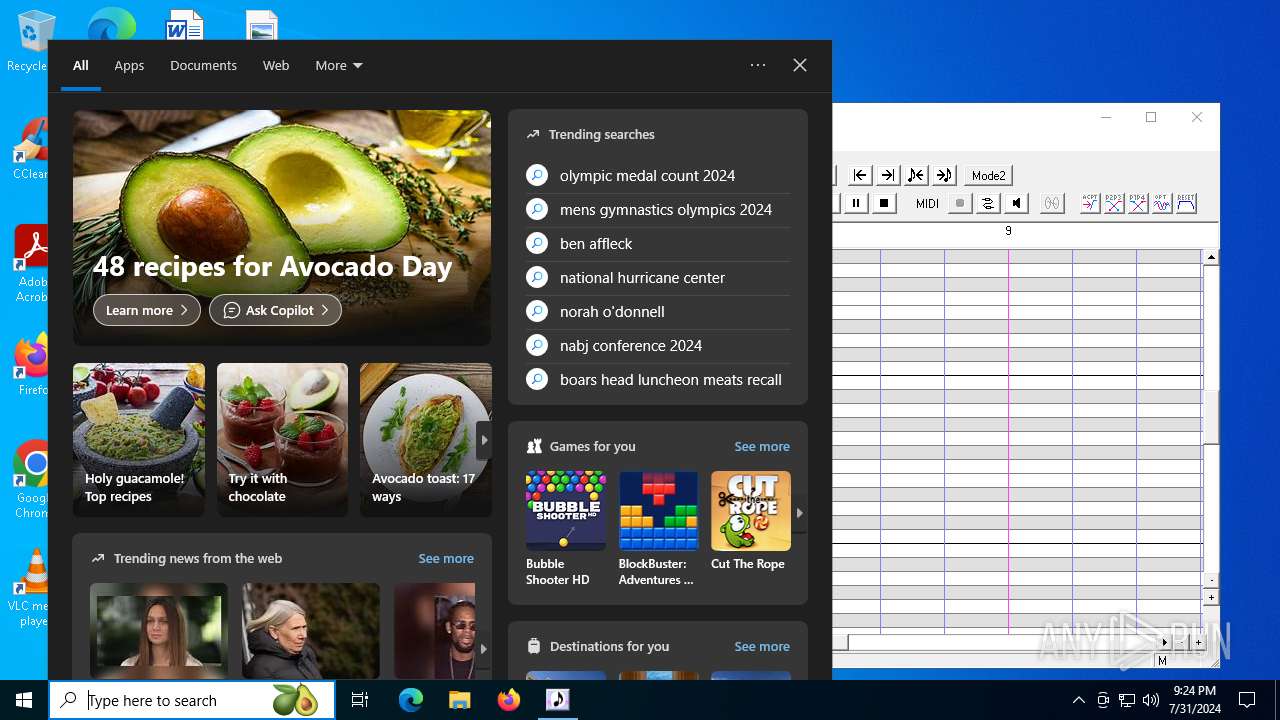
Task: Click the horizontal scrollbar right arrow in editor
Action: point(1165,642)
